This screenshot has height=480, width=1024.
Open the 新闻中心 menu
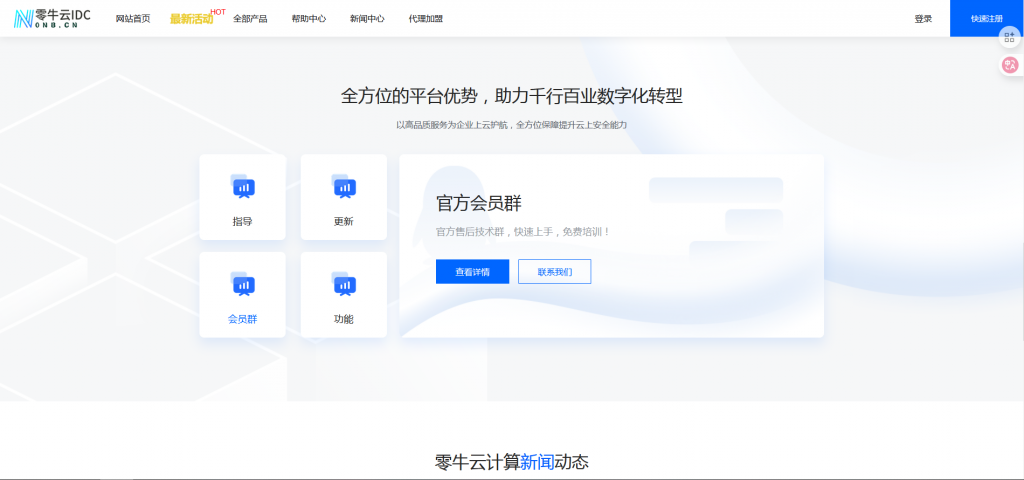click(367, 19)
